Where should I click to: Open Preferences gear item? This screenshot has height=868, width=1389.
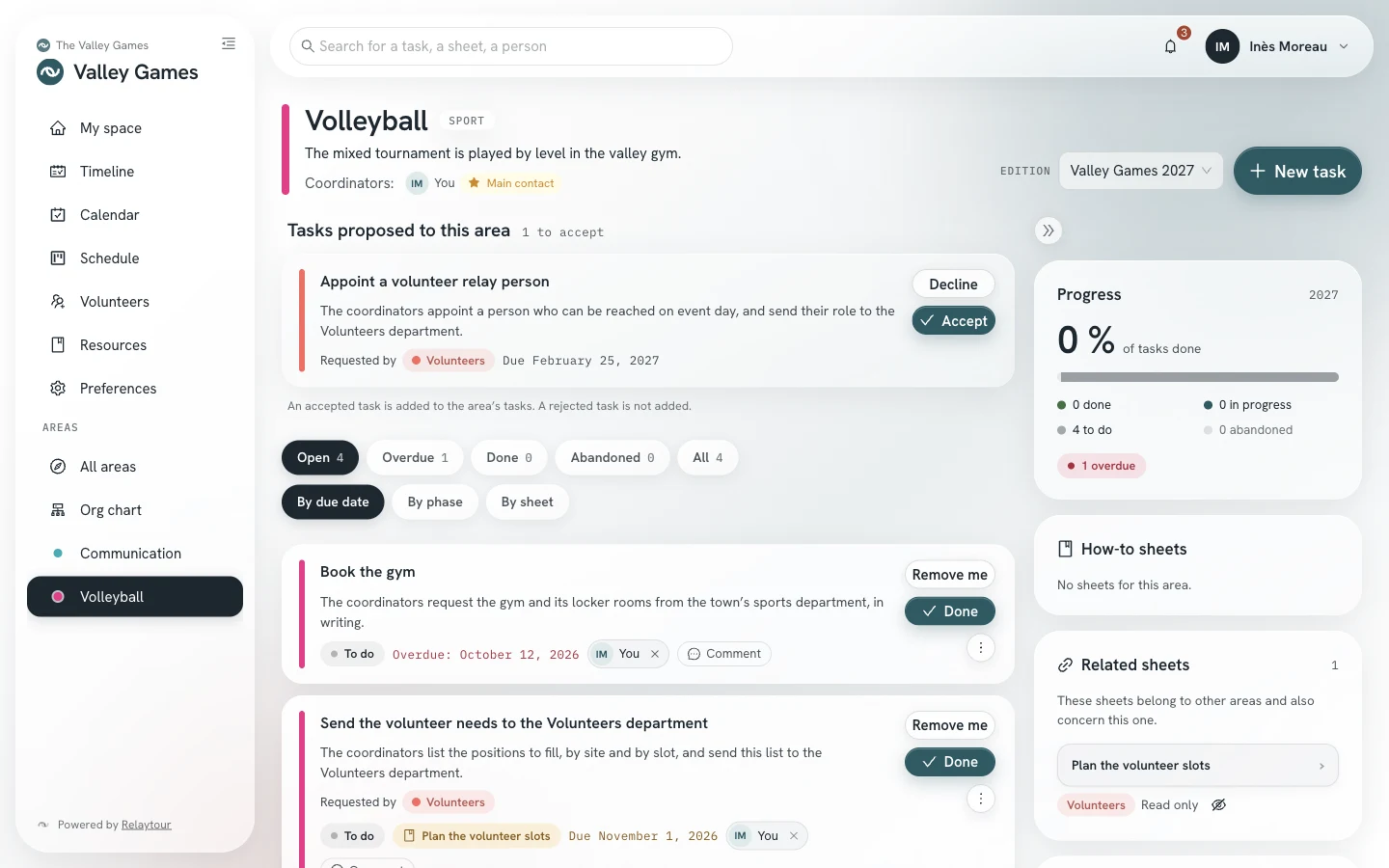pos(135,389)
